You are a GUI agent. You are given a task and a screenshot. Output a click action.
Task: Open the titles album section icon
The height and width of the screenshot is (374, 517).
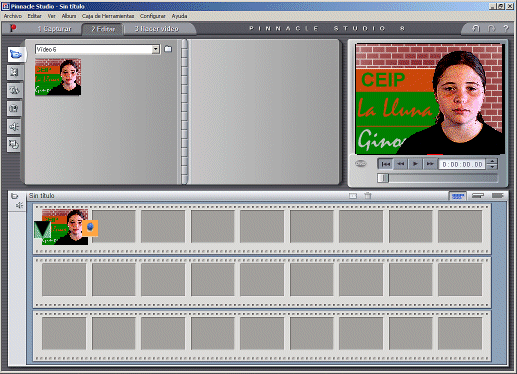(14, 90)
